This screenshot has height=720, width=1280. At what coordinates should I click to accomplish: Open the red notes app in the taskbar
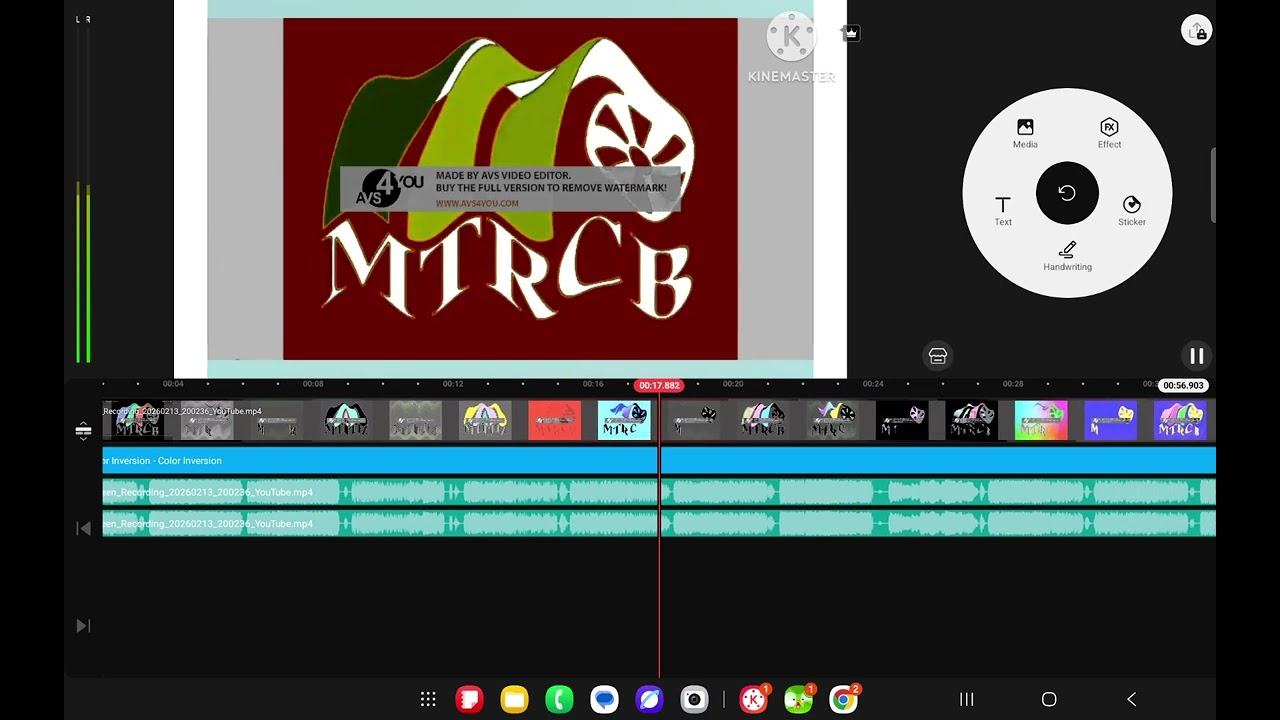point(469,700)
